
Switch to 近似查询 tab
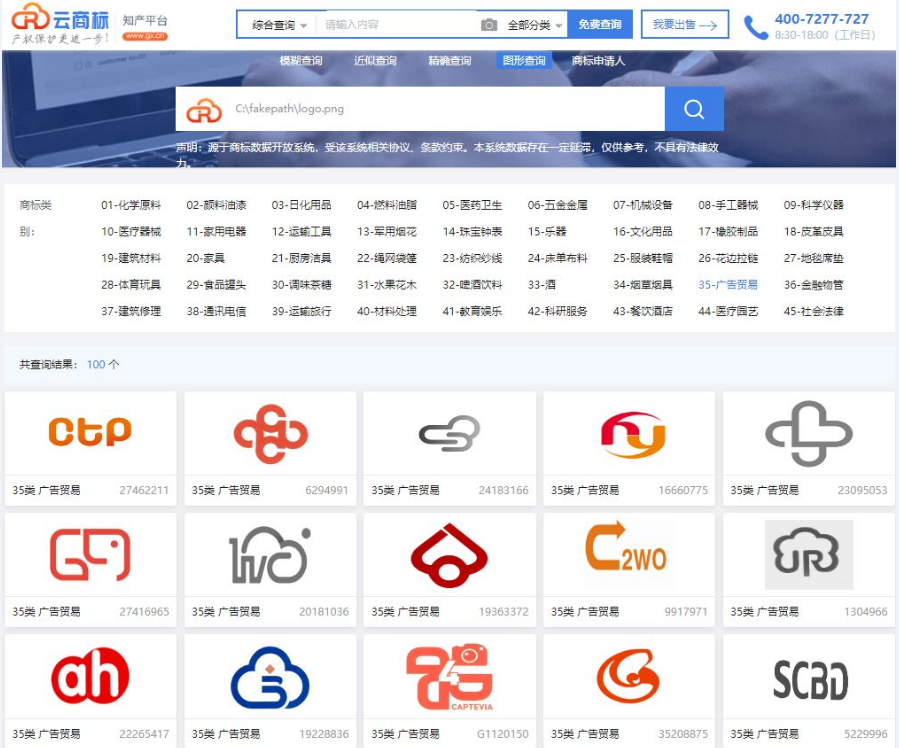click(x=375, y=61)
